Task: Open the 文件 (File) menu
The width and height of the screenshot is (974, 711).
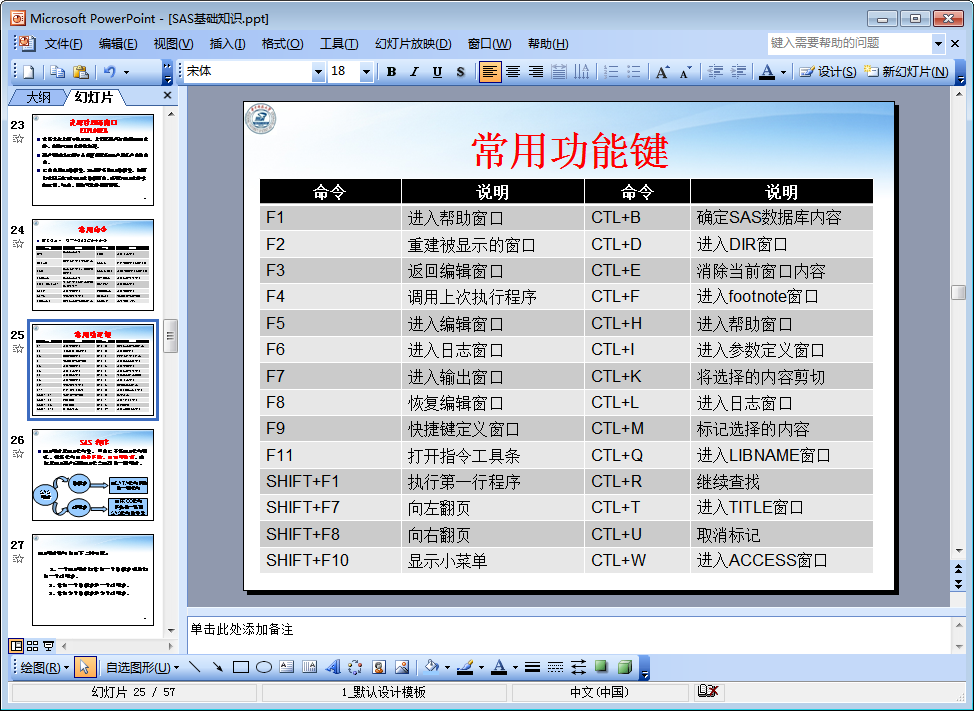Action: (63, 44)
